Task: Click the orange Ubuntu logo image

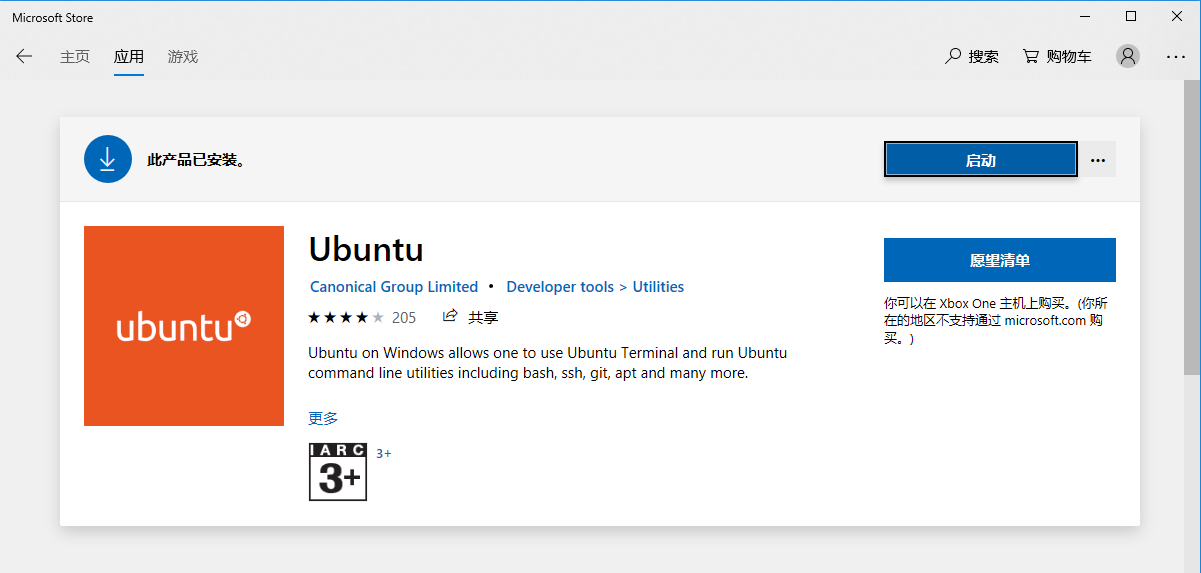Action: tap(184, 326)
